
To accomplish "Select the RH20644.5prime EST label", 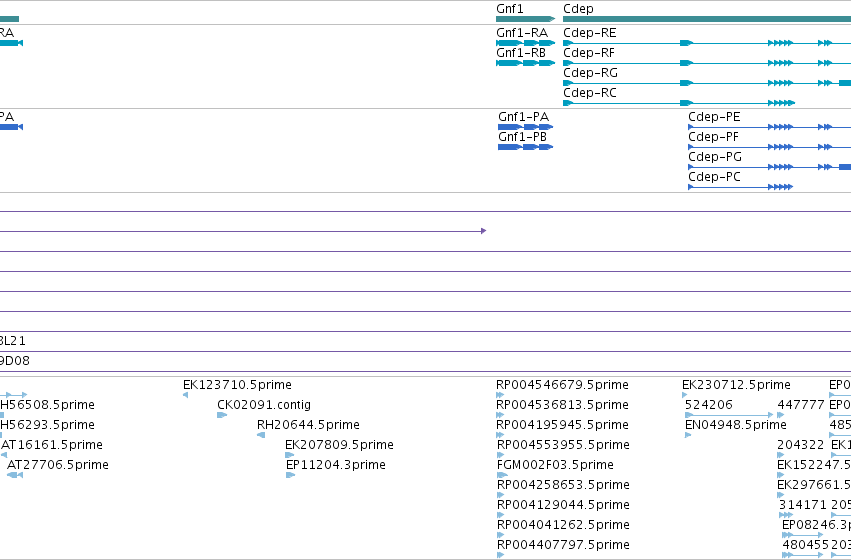I will [308, 424].
